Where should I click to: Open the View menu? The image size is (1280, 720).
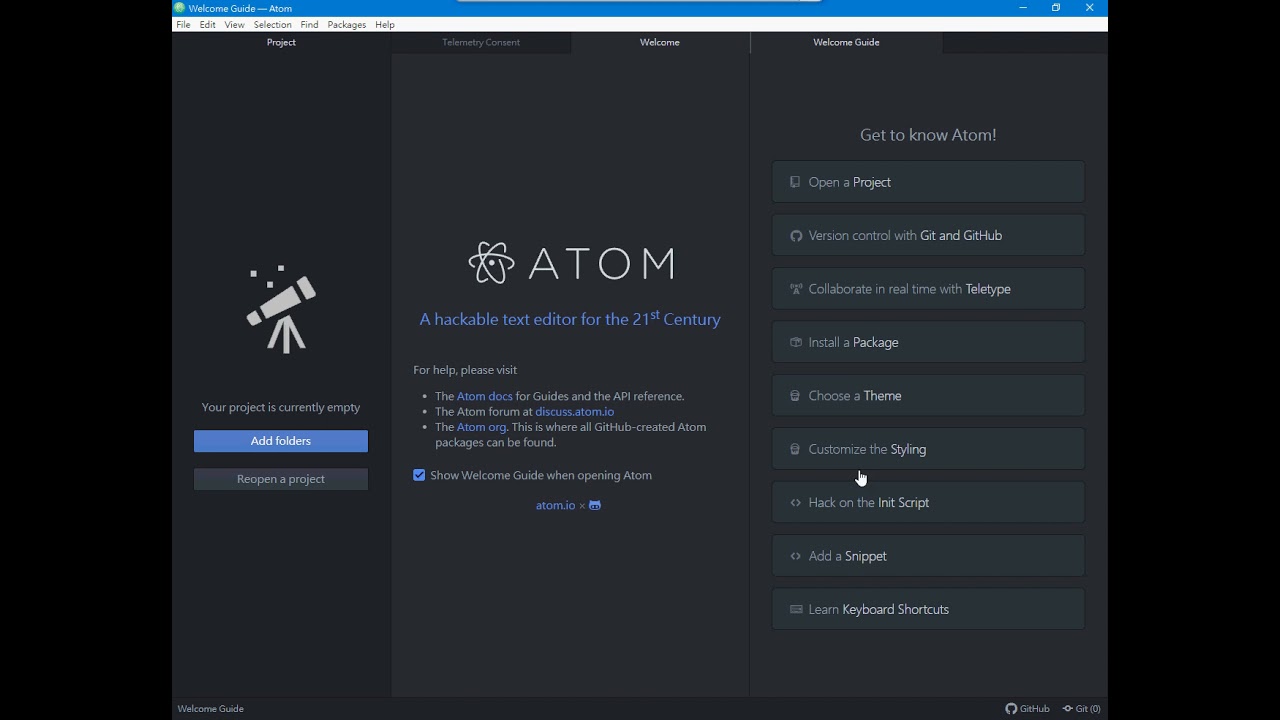(x=234, y=25)
